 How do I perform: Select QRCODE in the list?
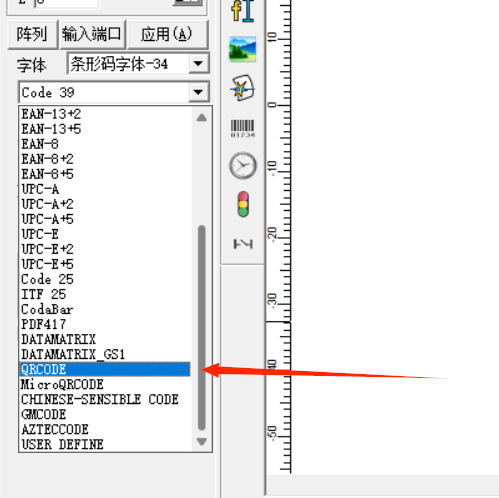105,369
